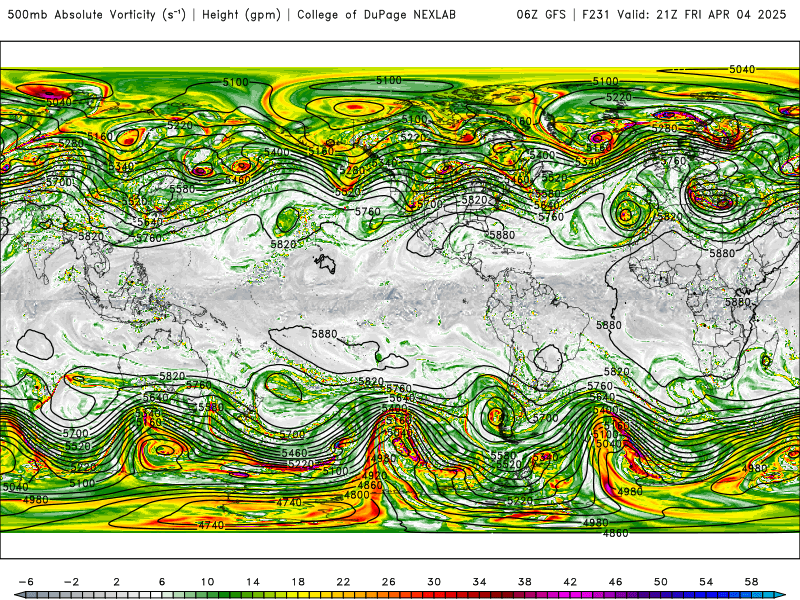Click the colorbar tick label 42

[570, 582]
